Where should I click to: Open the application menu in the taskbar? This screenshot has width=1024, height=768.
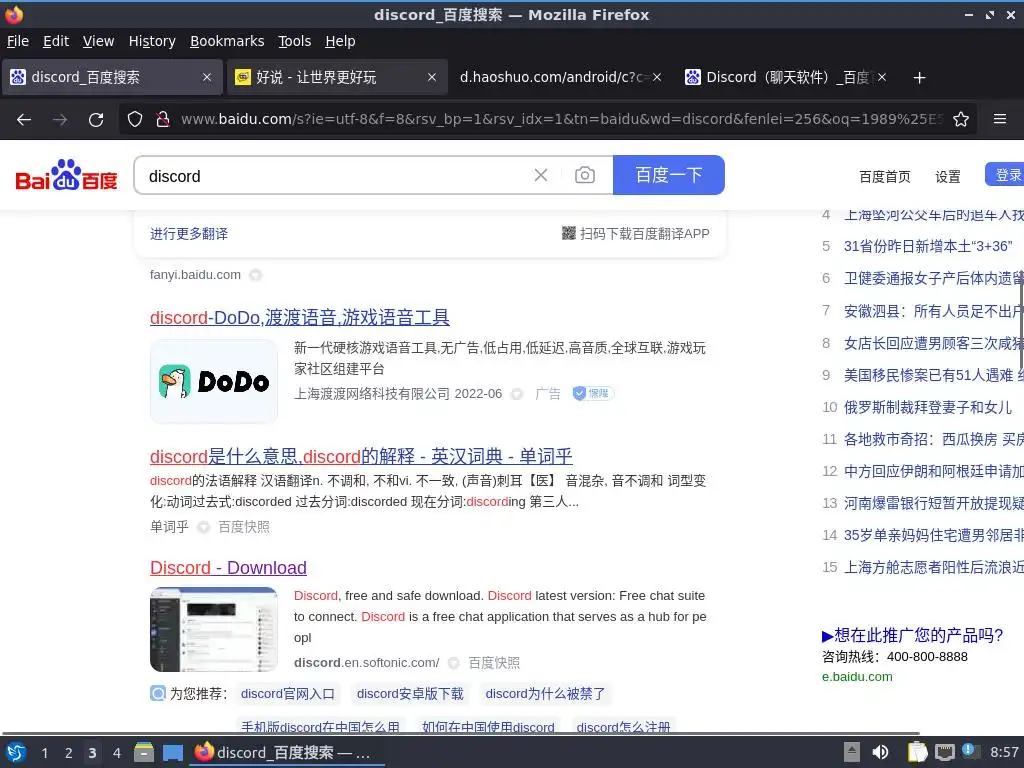(x=16, y=753)
